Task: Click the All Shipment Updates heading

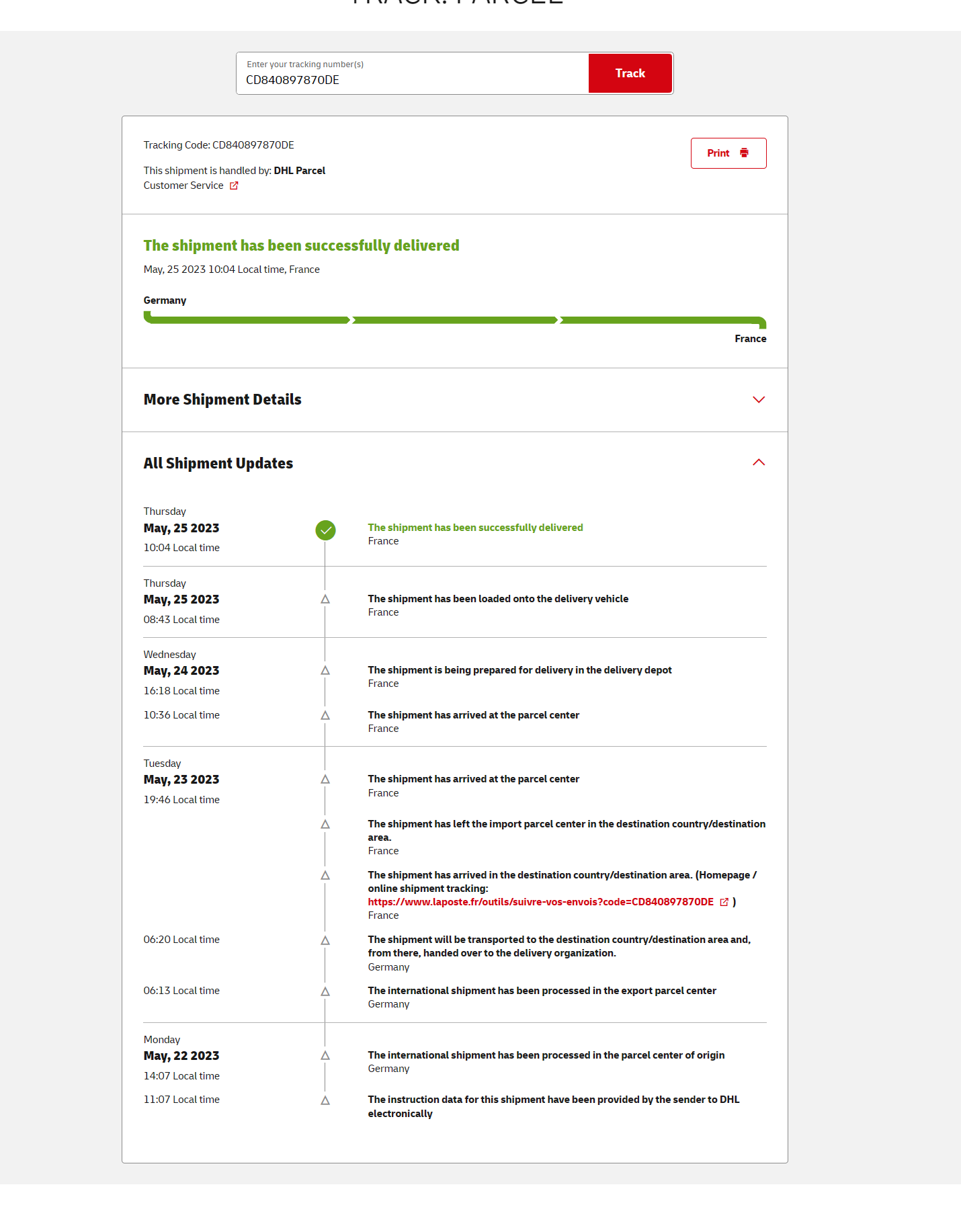Action: point(218,464)
